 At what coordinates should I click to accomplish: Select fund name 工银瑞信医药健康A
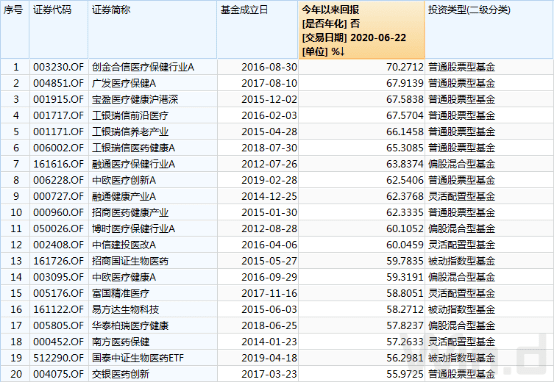(134, 148)
